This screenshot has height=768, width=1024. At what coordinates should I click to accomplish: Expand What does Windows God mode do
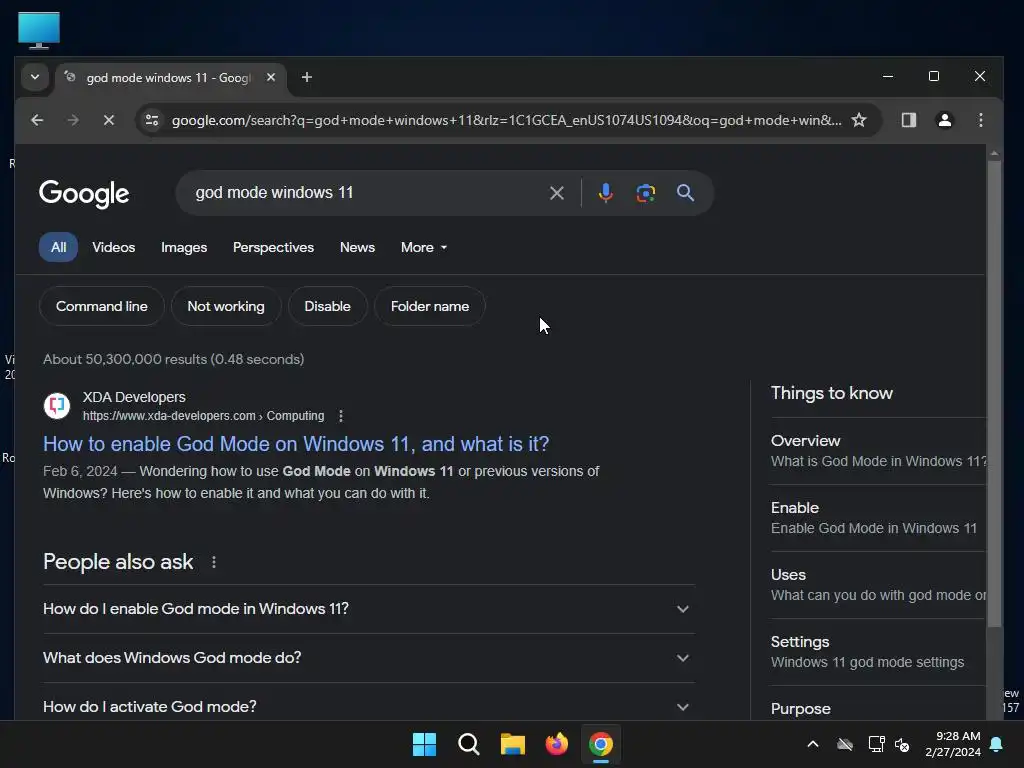[369, 658]
